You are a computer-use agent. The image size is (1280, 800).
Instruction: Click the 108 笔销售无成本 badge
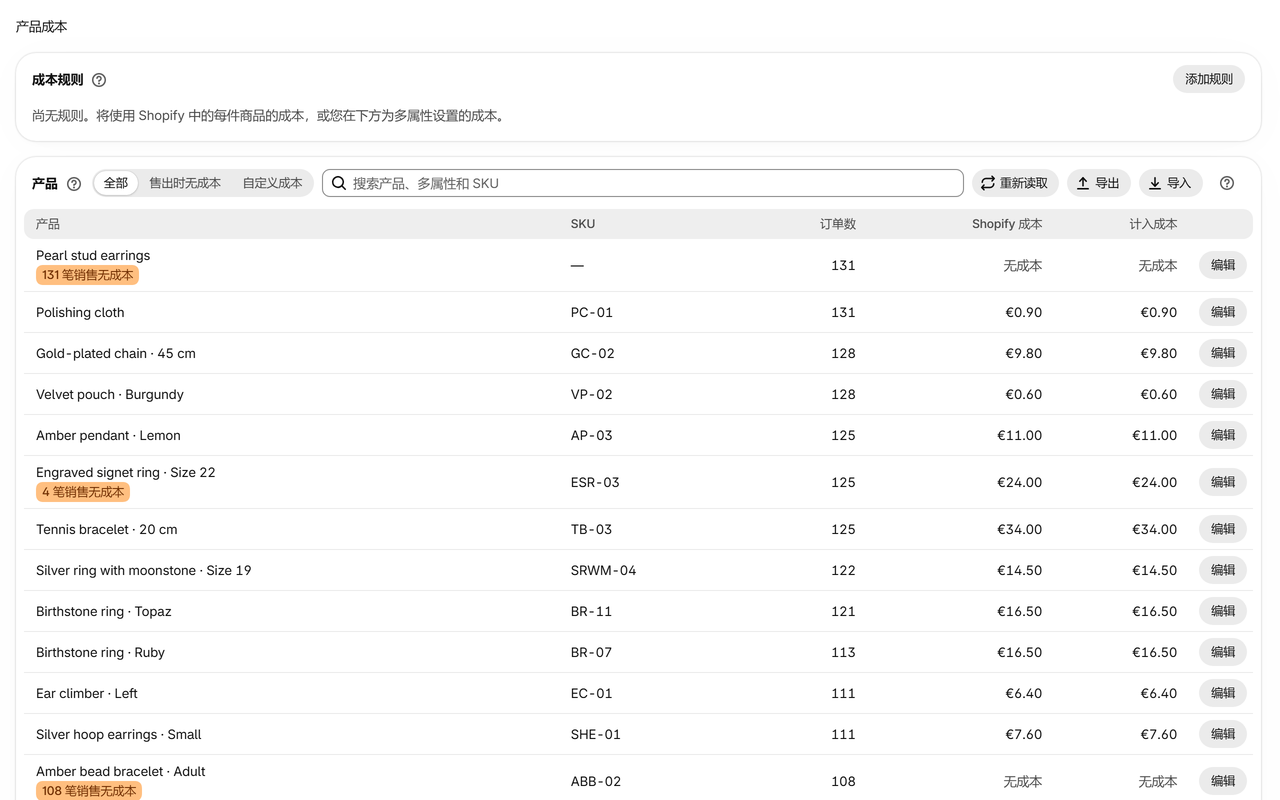click(89, 791)
